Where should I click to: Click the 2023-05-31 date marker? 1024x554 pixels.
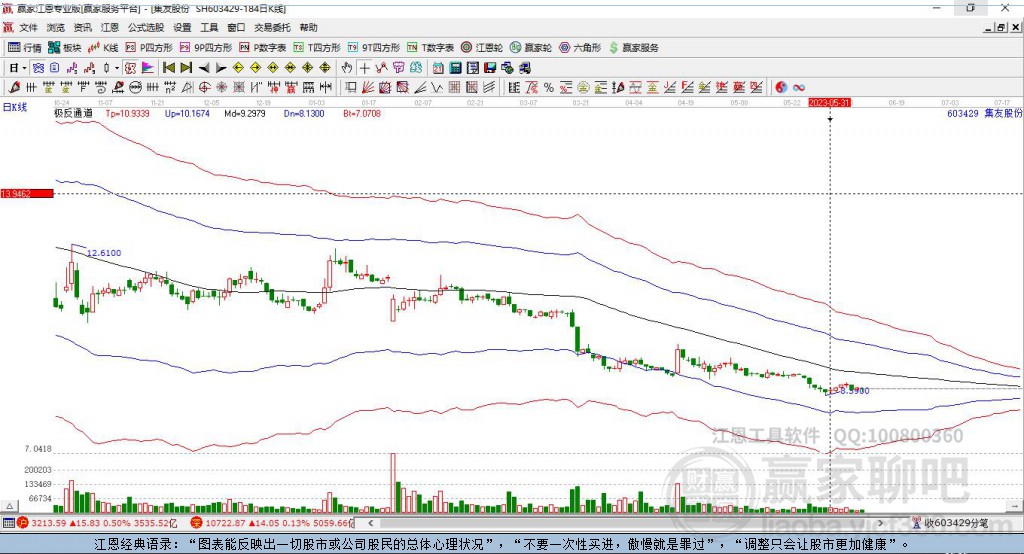tap(829, 103)
